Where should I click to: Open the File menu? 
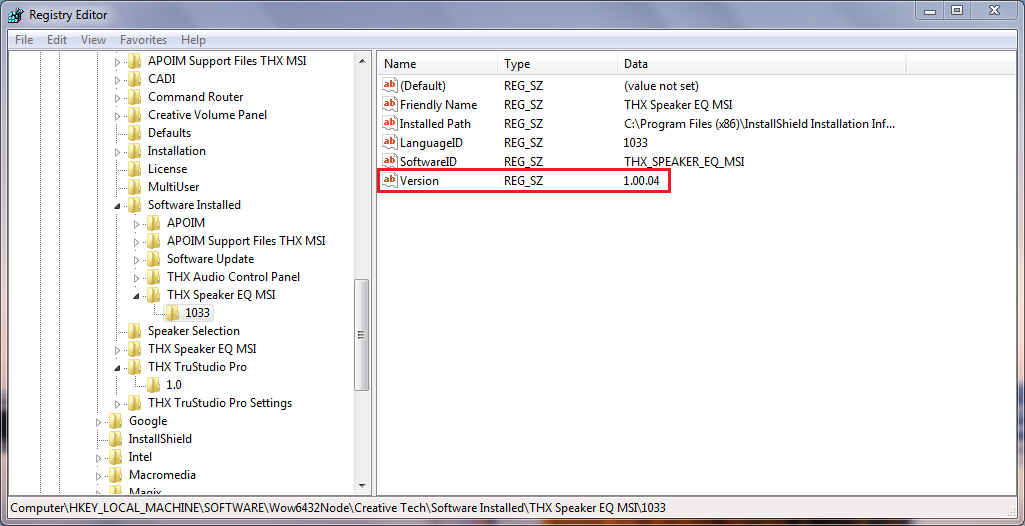click(24, 40)
